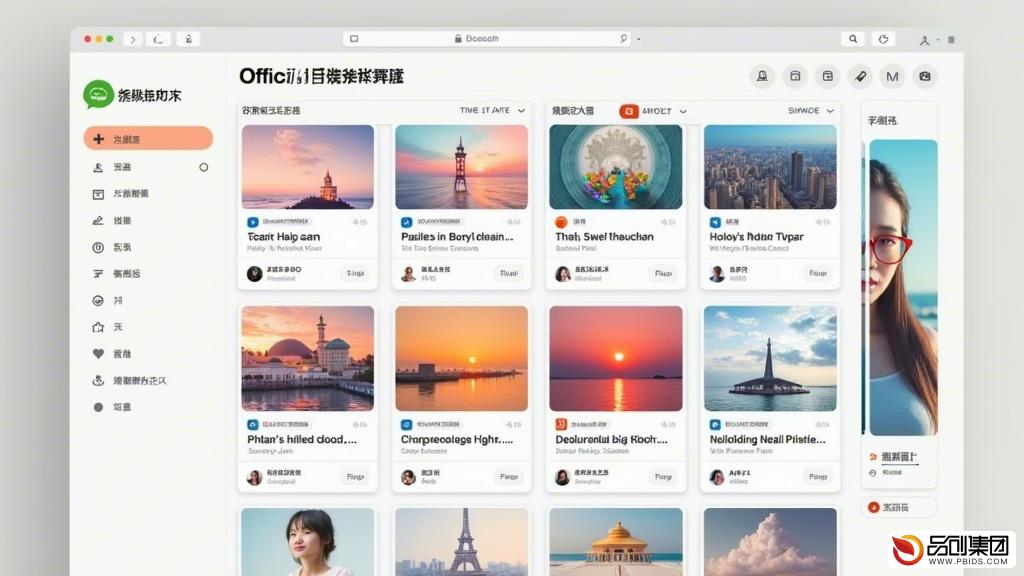Click the browser share toolbar button

point(188,39)
